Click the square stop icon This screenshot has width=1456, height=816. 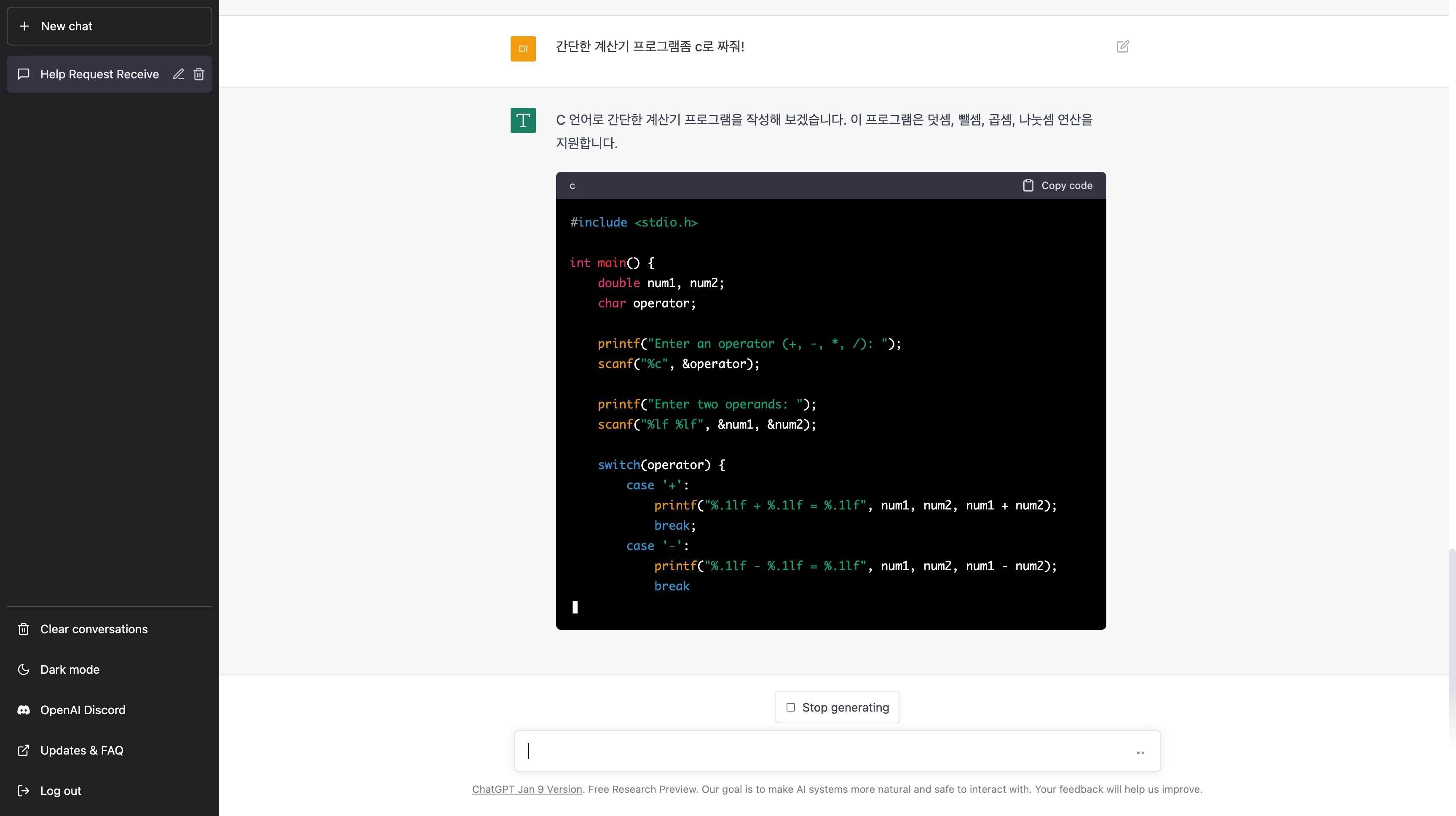[791, 707]
